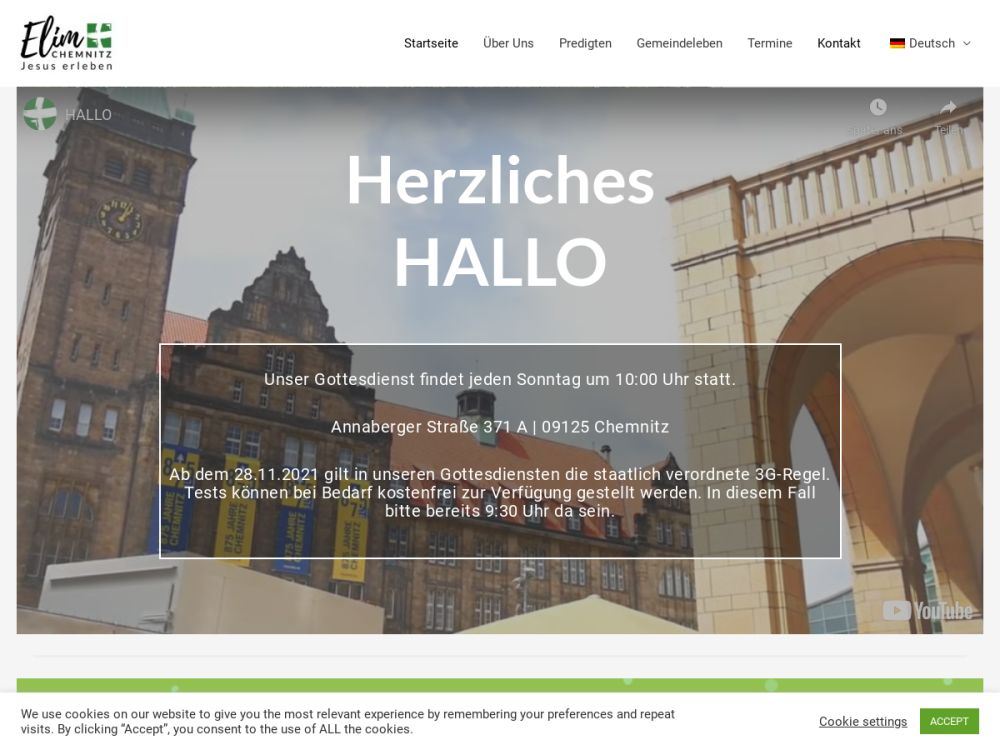
Task: Open the Gemeindeleben menu
Action: (679, 43)
